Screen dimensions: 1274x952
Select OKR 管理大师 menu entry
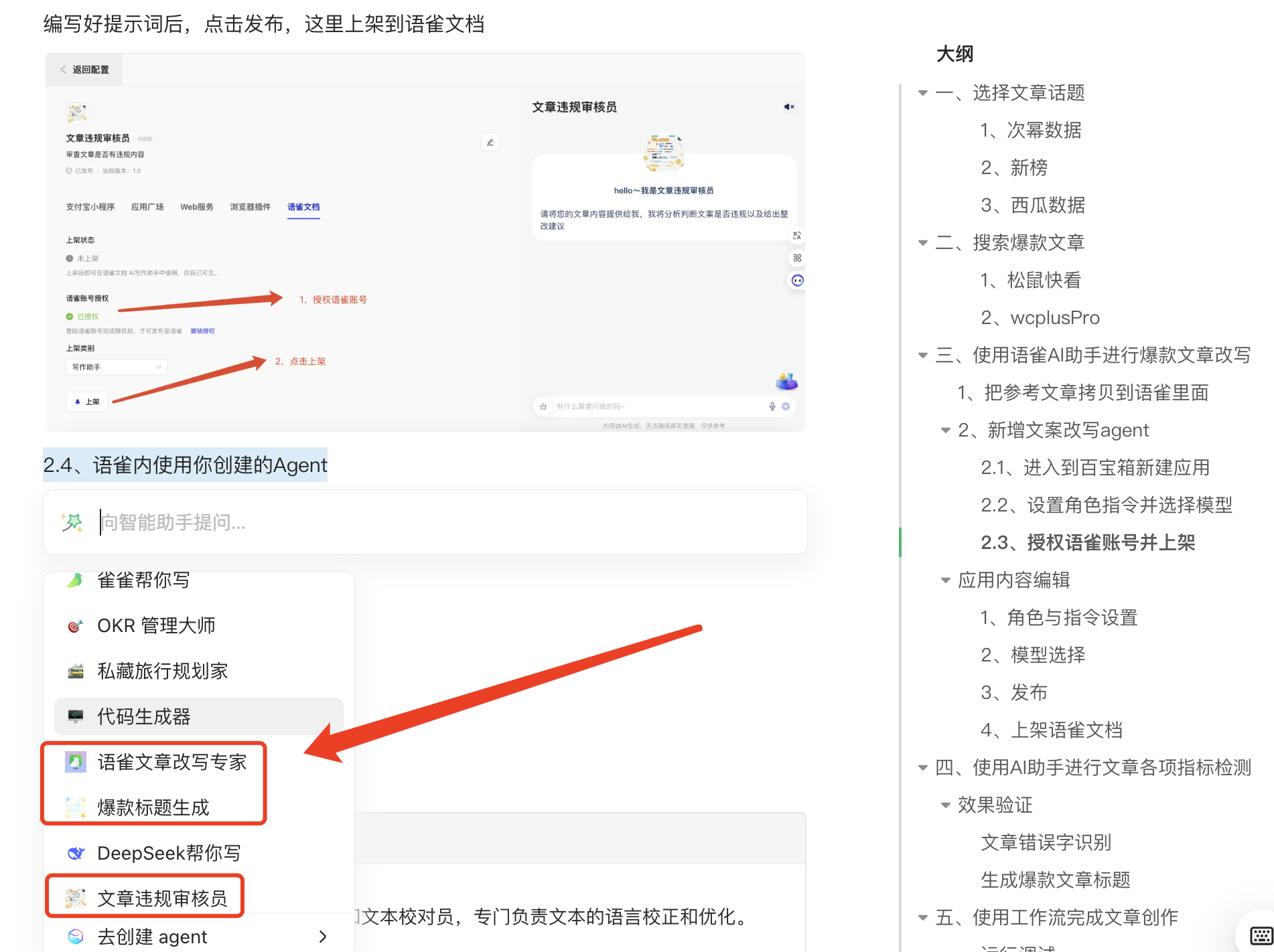[199, 626]
